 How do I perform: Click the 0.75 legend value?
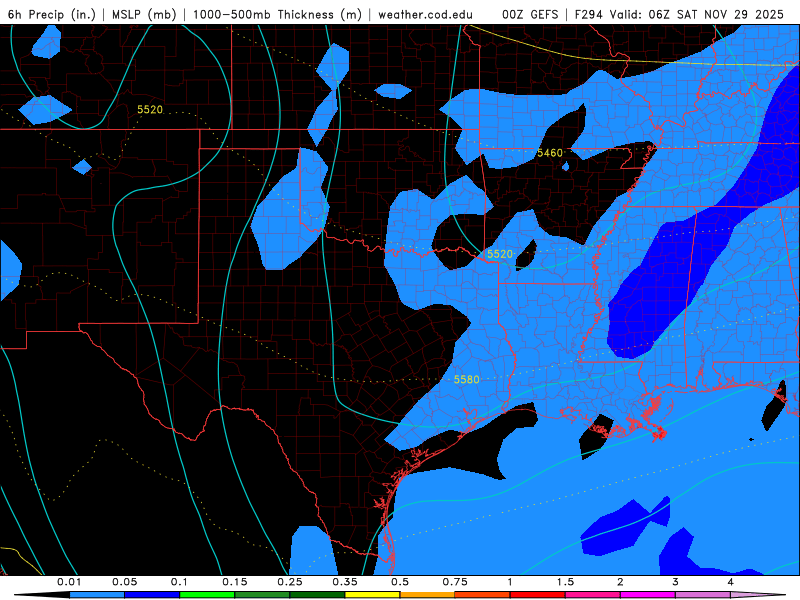[x=455, y=582]
